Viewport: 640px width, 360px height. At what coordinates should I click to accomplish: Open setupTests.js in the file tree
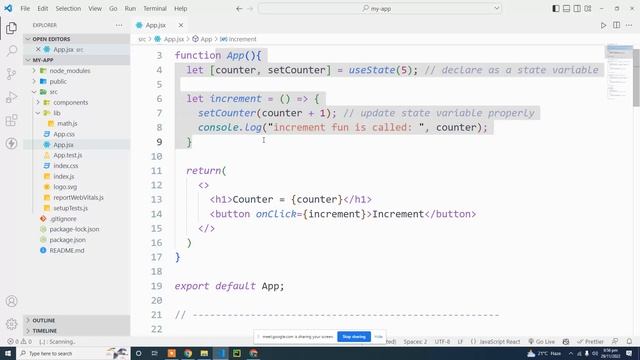click(71, 208)
